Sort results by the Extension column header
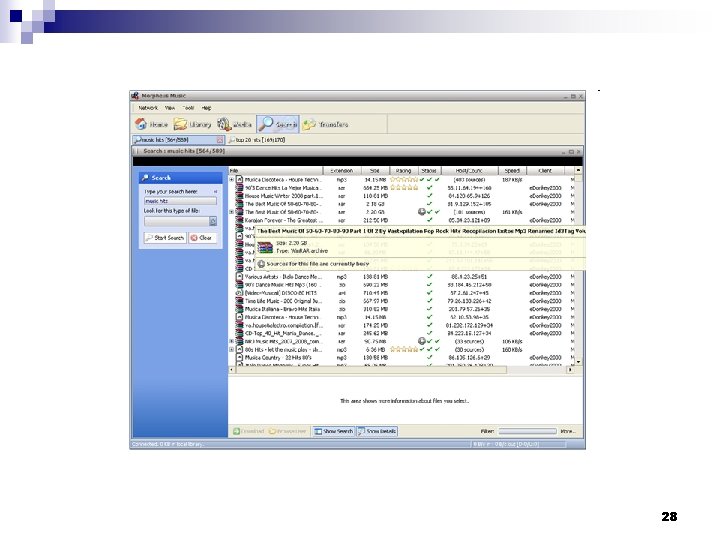The height and width of the screenshot is (540, 720). [342, 171]
